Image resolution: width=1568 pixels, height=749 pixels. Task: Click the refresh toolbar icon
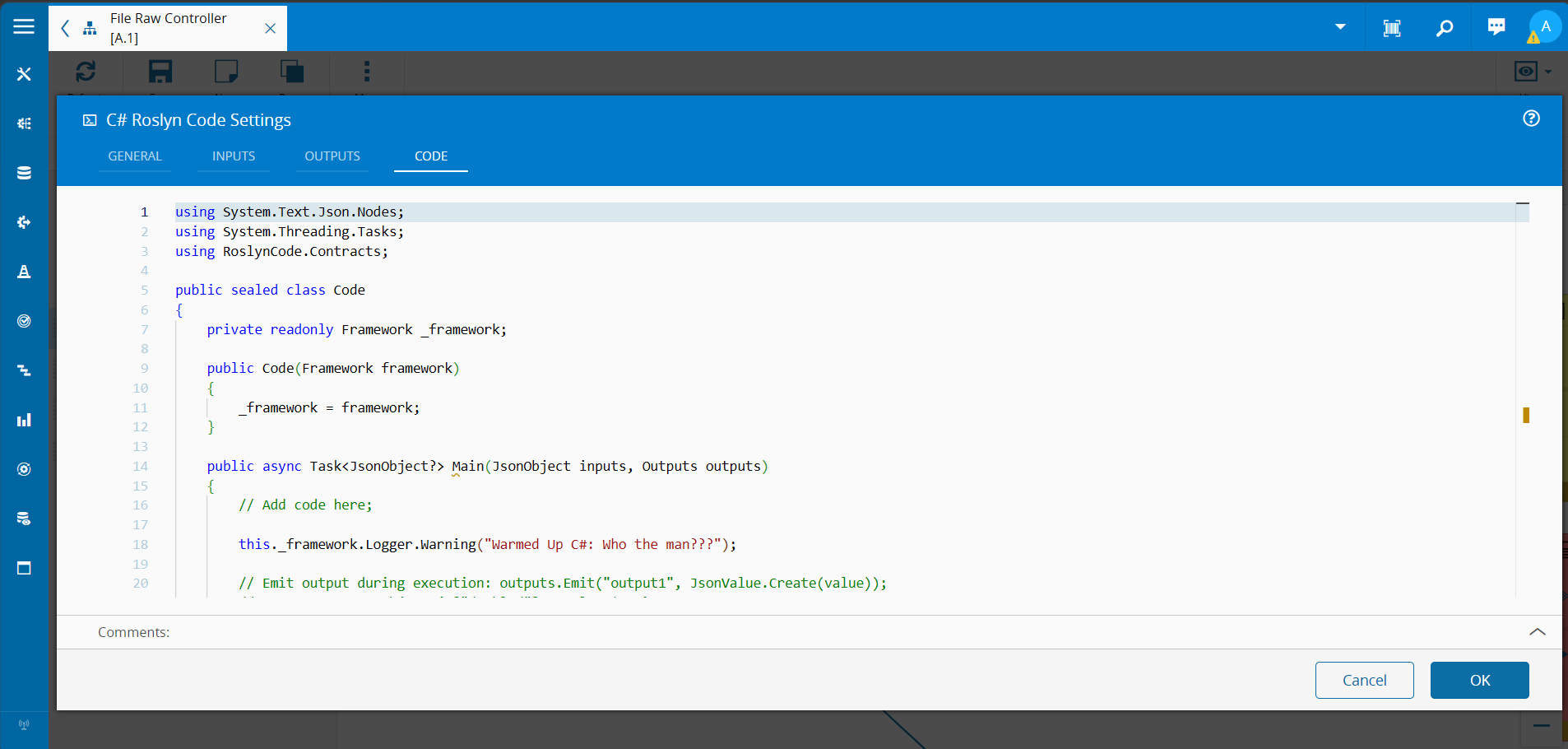(86, 72)
